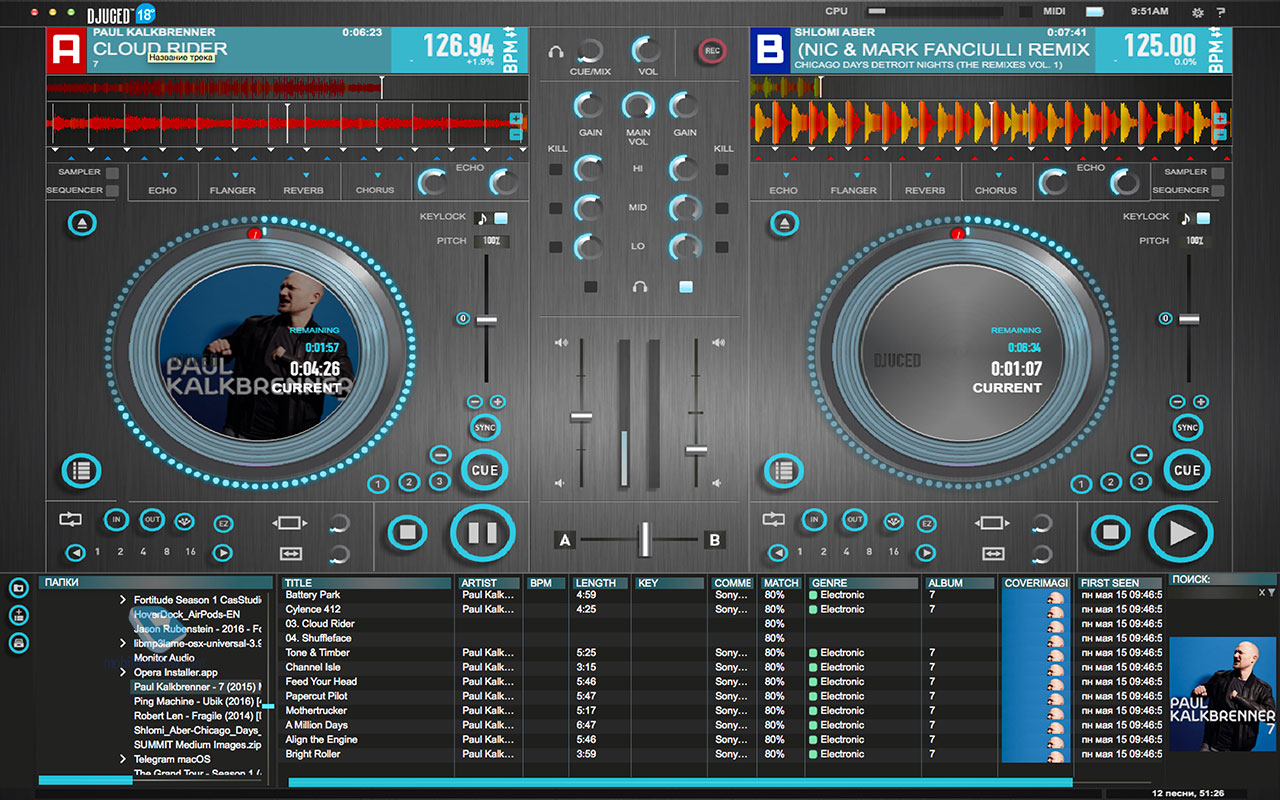Enable the SEQUENCER checkbox on deck A
1280x800 pixels.
tap(112, 190)
